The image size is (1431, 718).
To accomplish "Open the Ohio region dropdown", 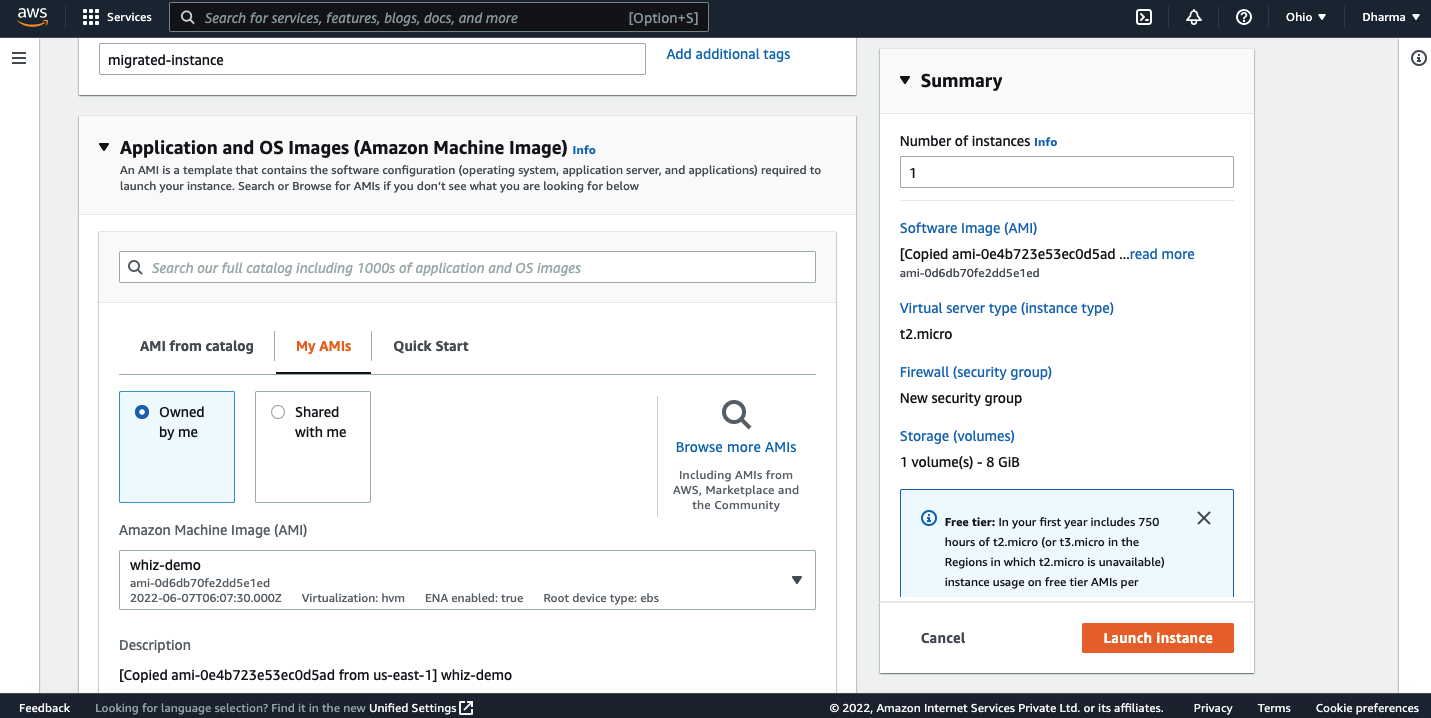I will 1306,17.
